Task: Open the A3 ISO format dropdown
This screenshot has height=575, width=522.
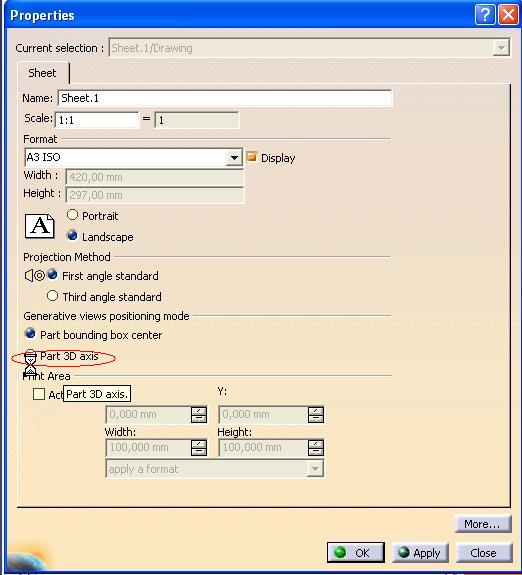Action: (x=234, y=158)
